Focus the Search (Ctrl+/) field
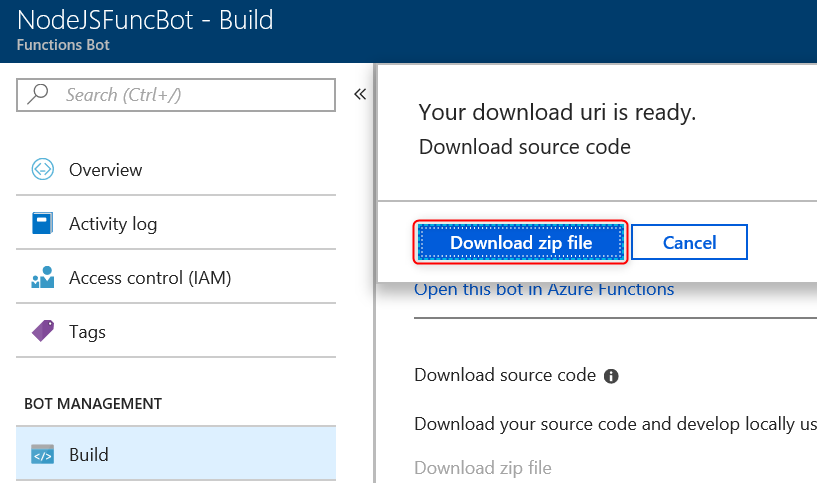This screenshot has height=483, width=817. pyautogui.click(x=190, y=95)
